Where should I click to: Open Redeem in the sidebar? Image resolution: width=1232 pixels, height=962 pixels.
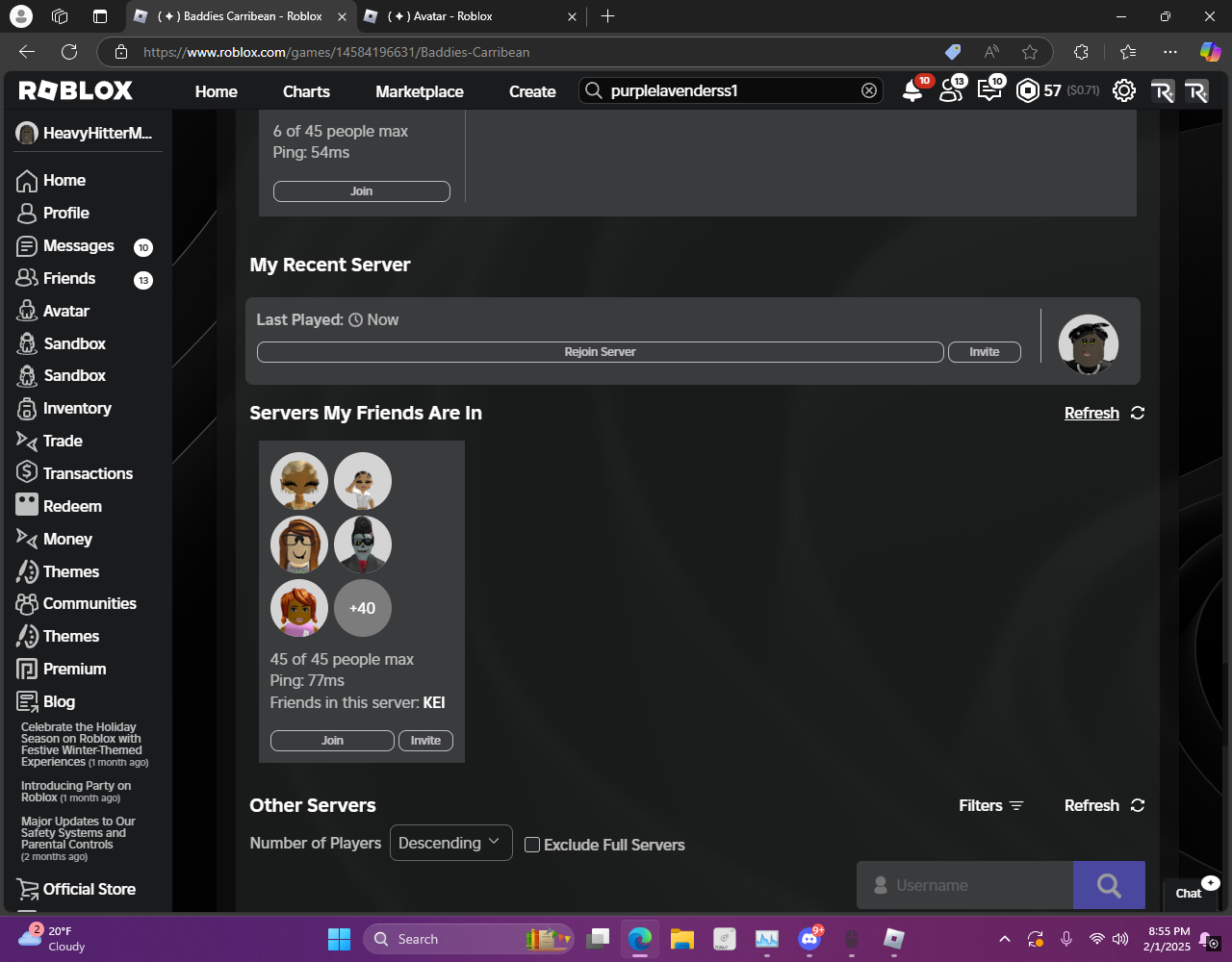click(60, 507)
